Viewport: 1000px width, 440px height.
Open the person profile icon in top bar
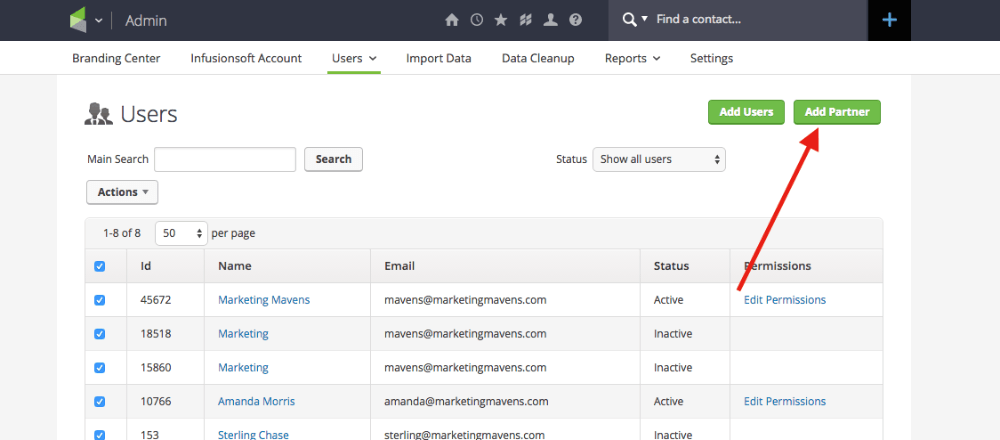pos(550,20)
